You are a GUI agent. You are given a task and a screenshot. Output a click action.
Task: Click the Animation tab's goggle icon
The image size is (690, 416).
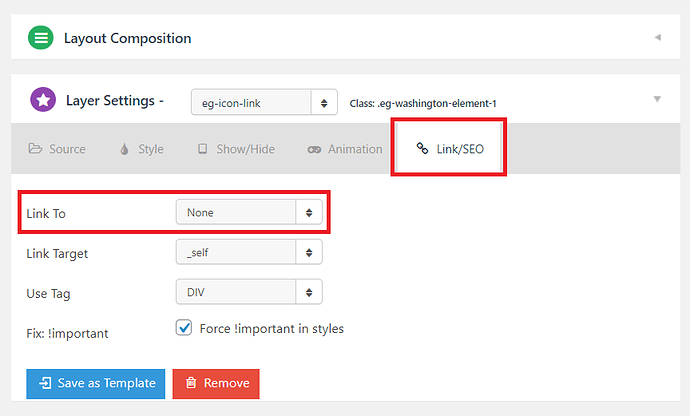coord(314,150)
